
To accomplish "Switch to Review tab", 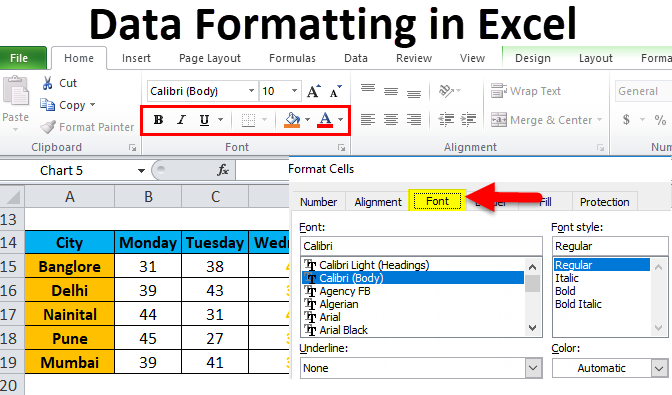I will (x=414, y=58).
